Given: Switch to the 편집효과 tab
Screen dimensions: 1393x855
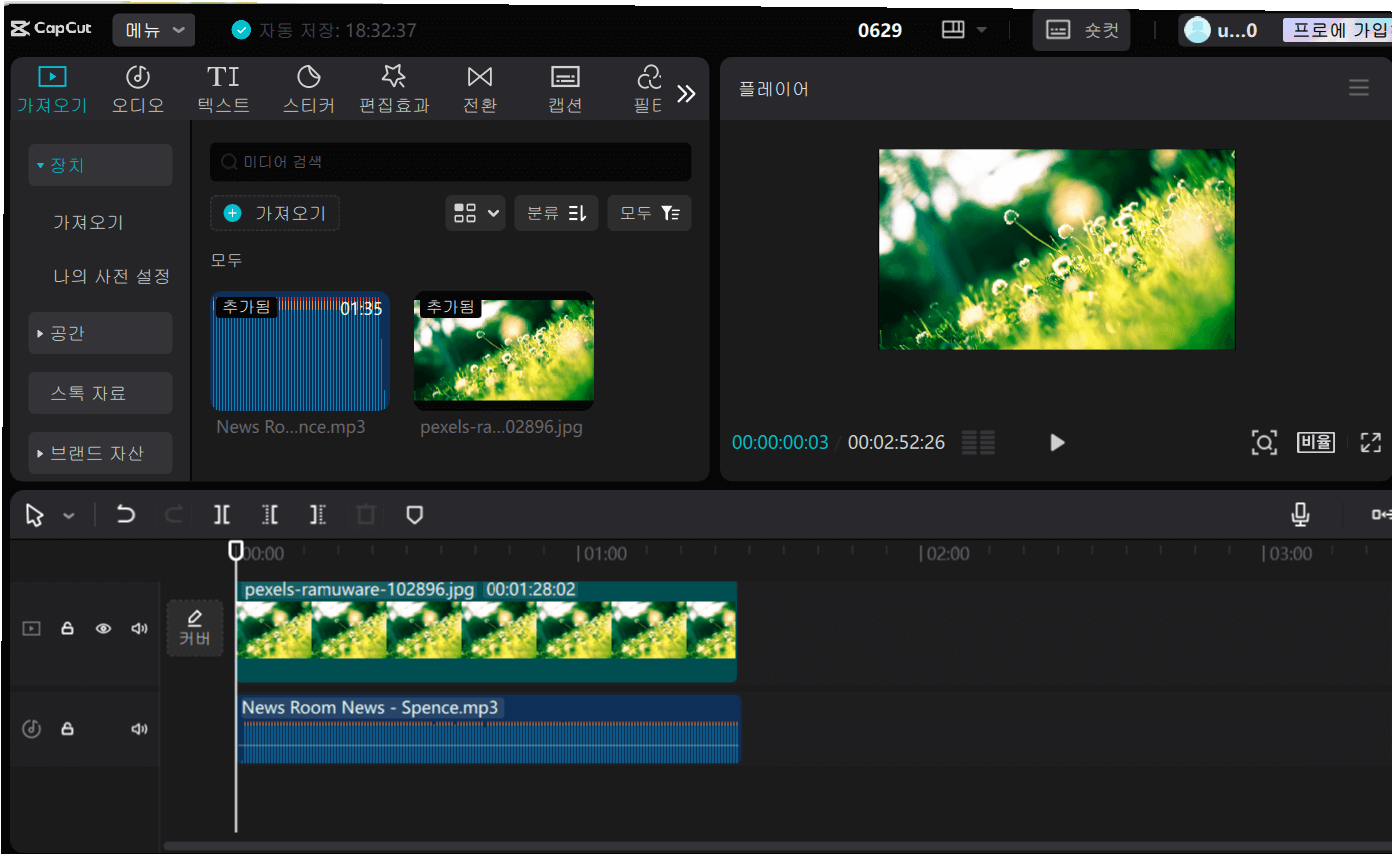Looking at the screenshot, I should [394, 89].
